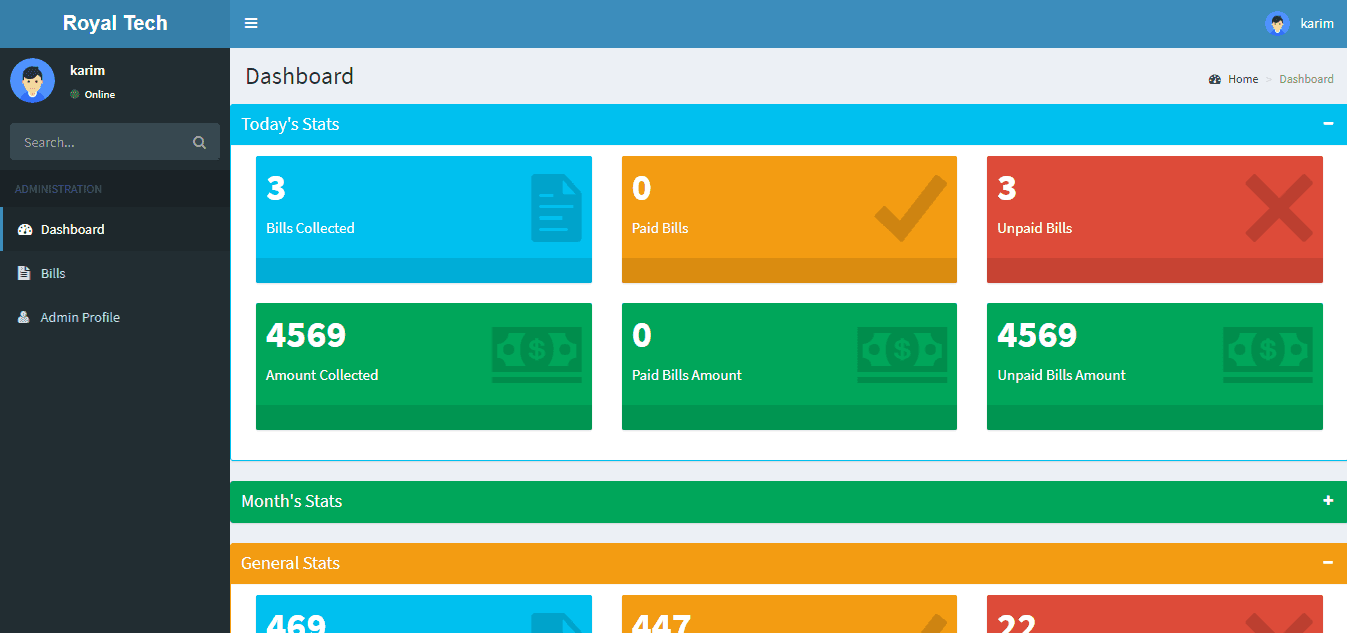Click the Unpaid Bills Amount card footer bar

pyautogui.click(x=1155, y=418)
